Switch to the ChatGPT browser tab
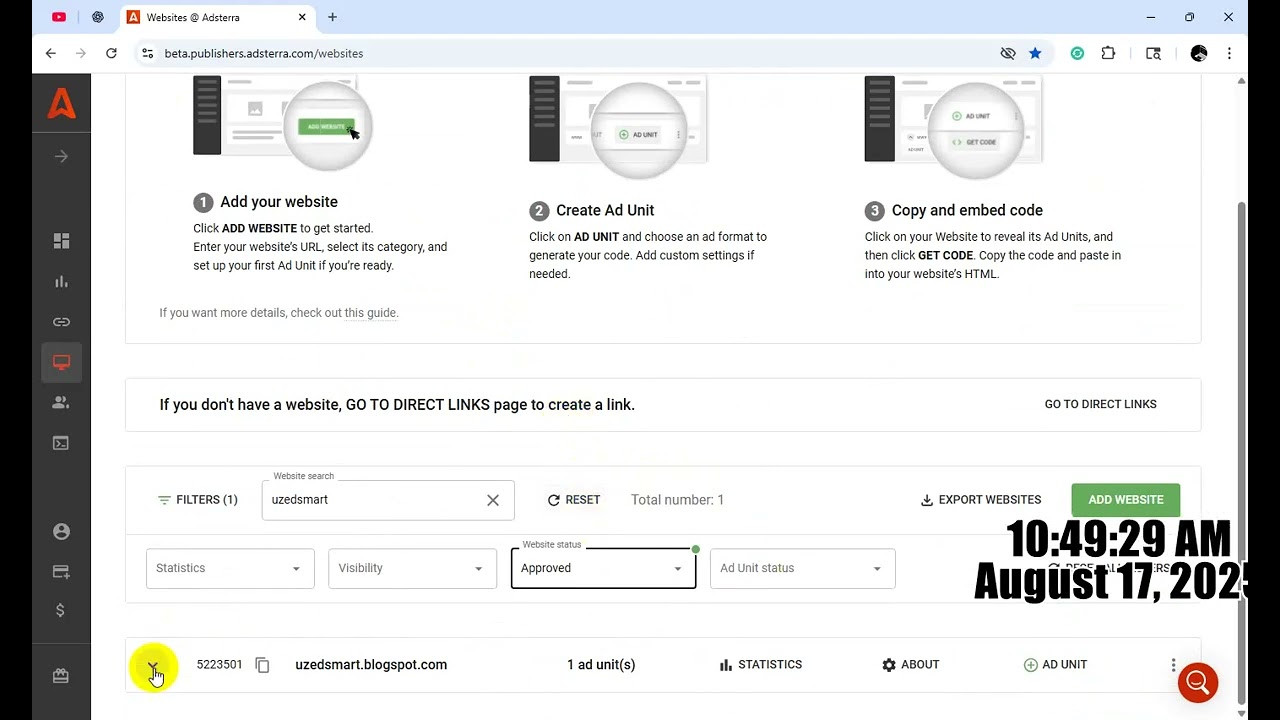The height and width of the screenshot is (720, 1280). click(x=97, y=17)
